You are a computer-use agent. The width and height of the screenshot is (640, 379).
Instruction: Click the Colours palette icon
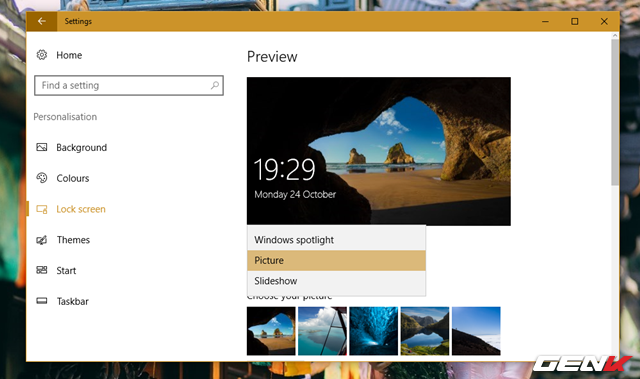42,178
